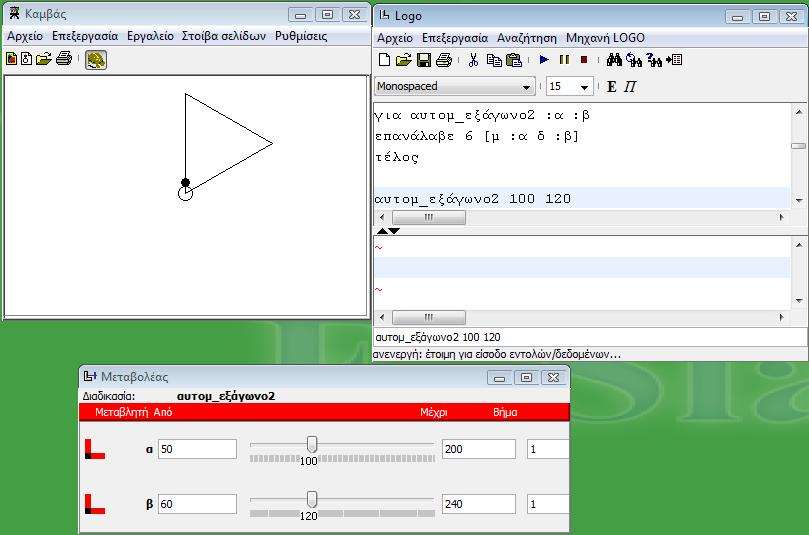
Task: Click the turtle circle on the canvas
Action: [185, 193]
